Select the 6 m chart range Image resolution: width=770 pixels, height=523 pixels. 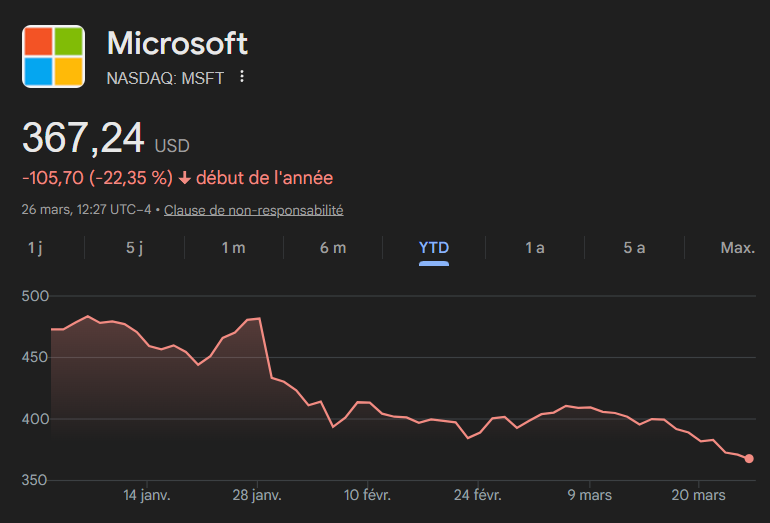(x=333, y=248)
